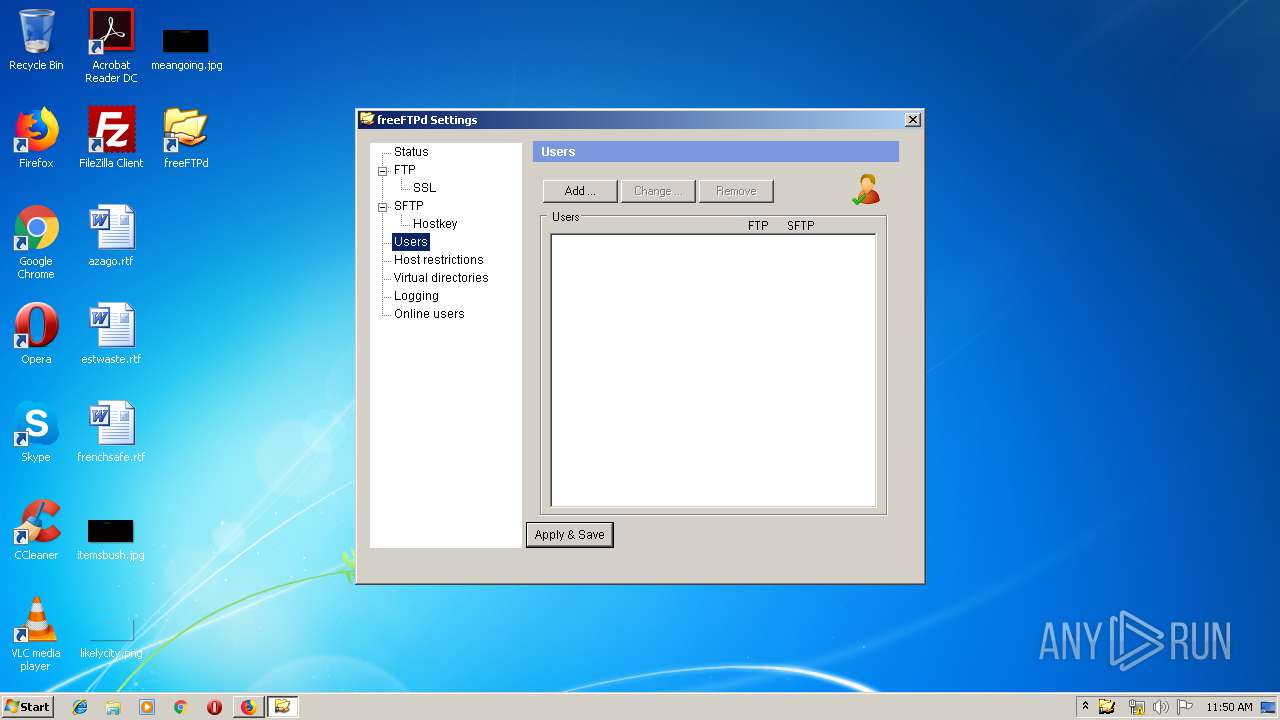
Task: Open Windows Explorer from the taskbar
Action: tap(113, 707)
